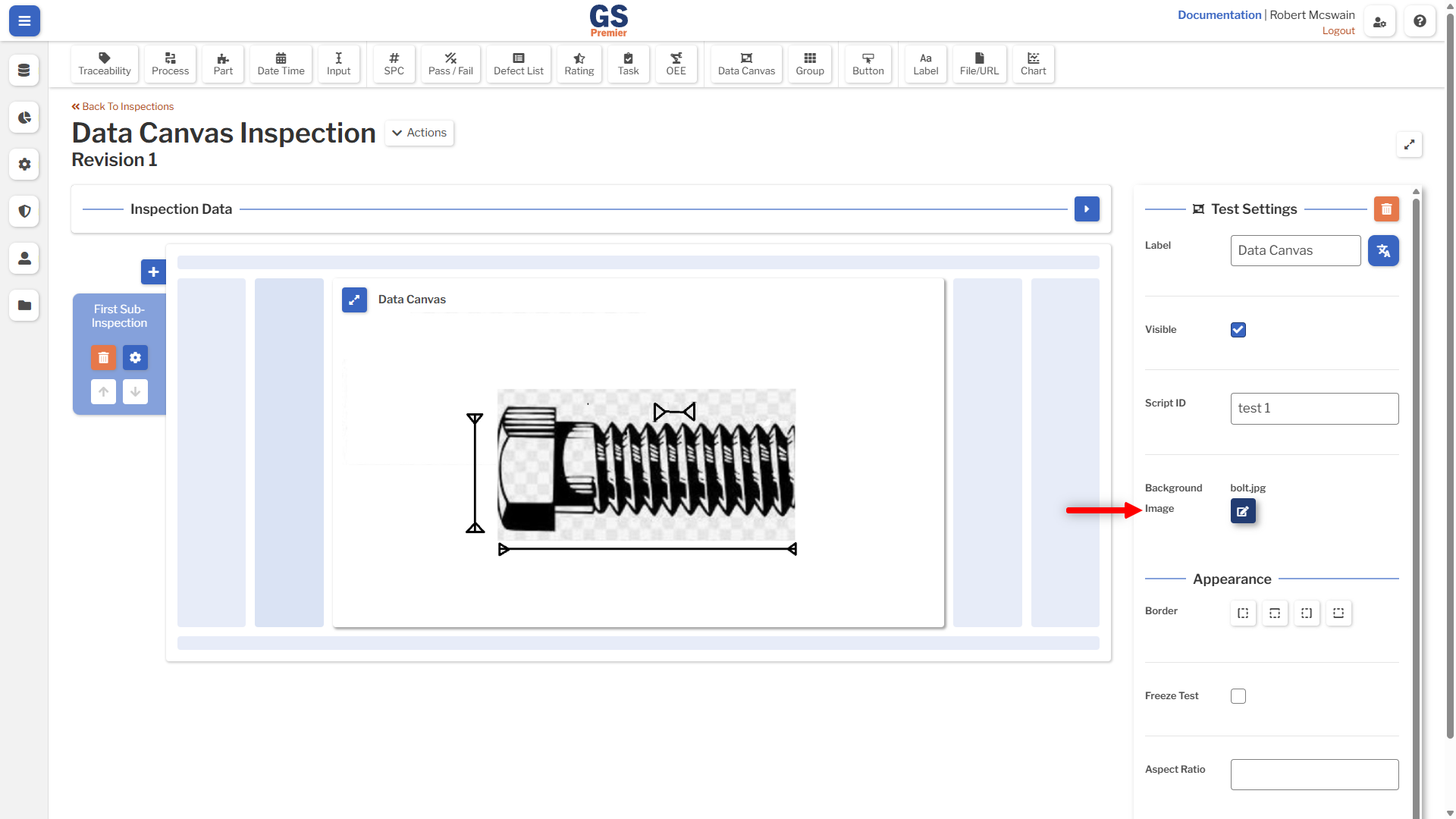
Task: Add a Process test from toolbar
Action: 170,64
